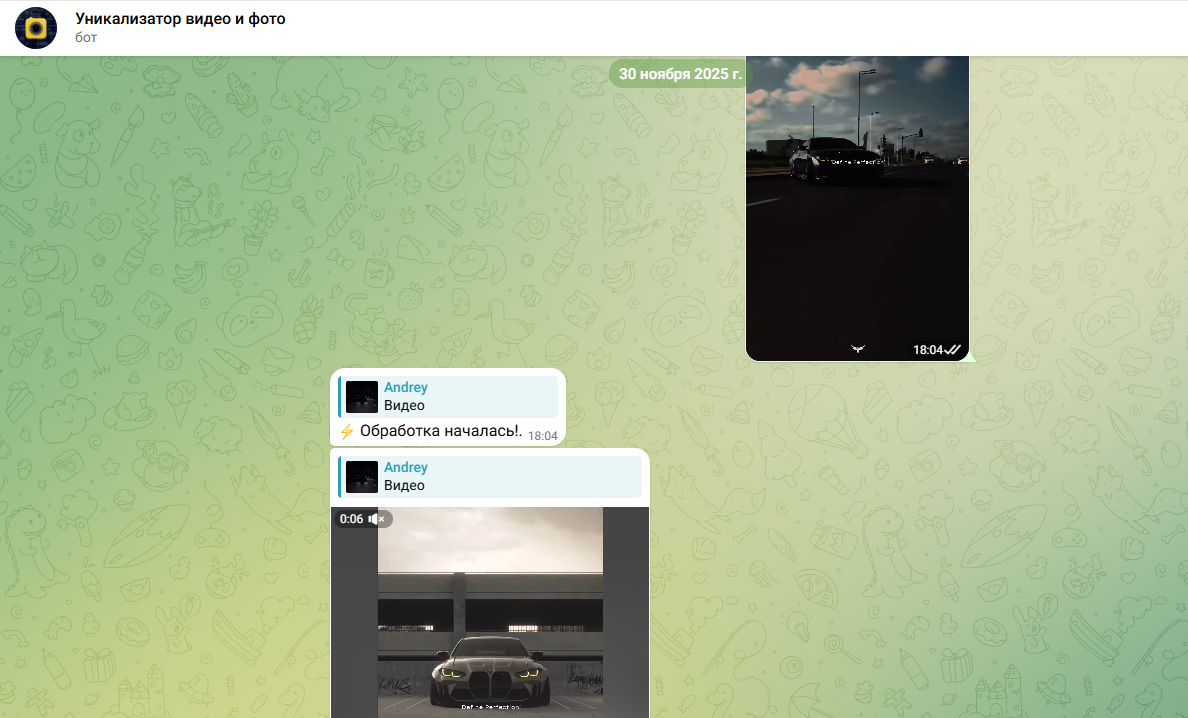Screen dimensions: 1188x718
Task: Unmute the 0:06 video sound icon
Action: click(x=378, y=519)
